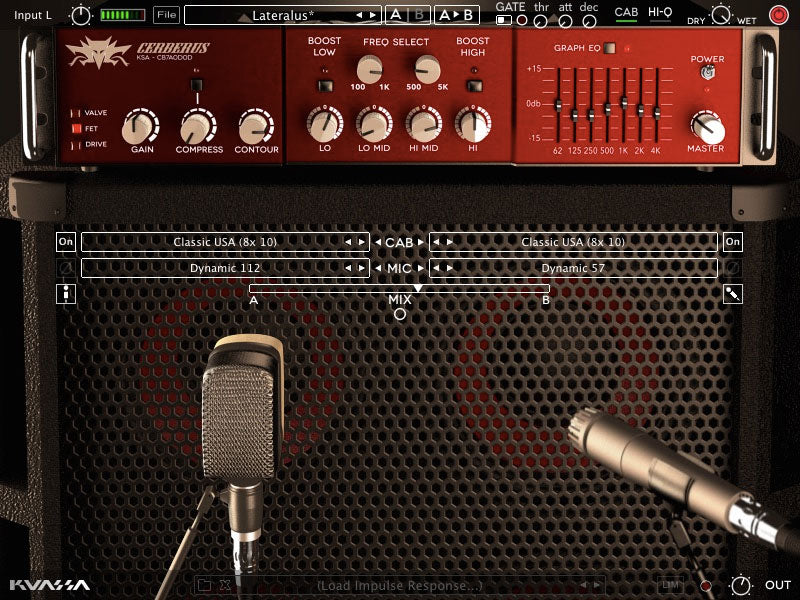
Task: Toggle the GRAPH EQ button
Action: (x=609, y=48)
